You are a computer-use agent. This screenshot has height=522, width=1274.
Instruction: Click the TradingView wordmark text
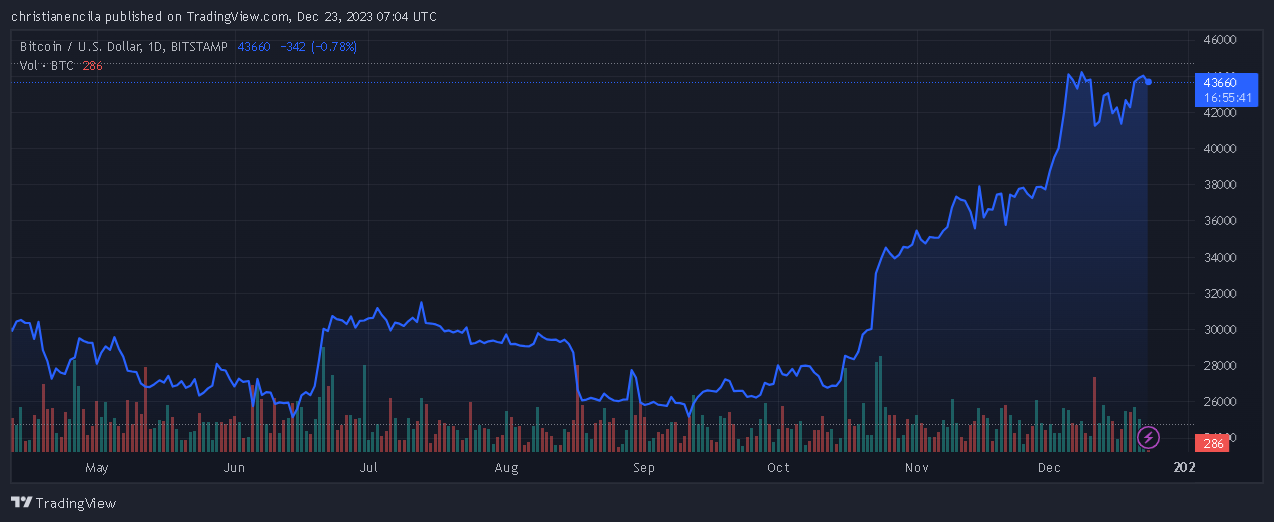tap(76, 503)
